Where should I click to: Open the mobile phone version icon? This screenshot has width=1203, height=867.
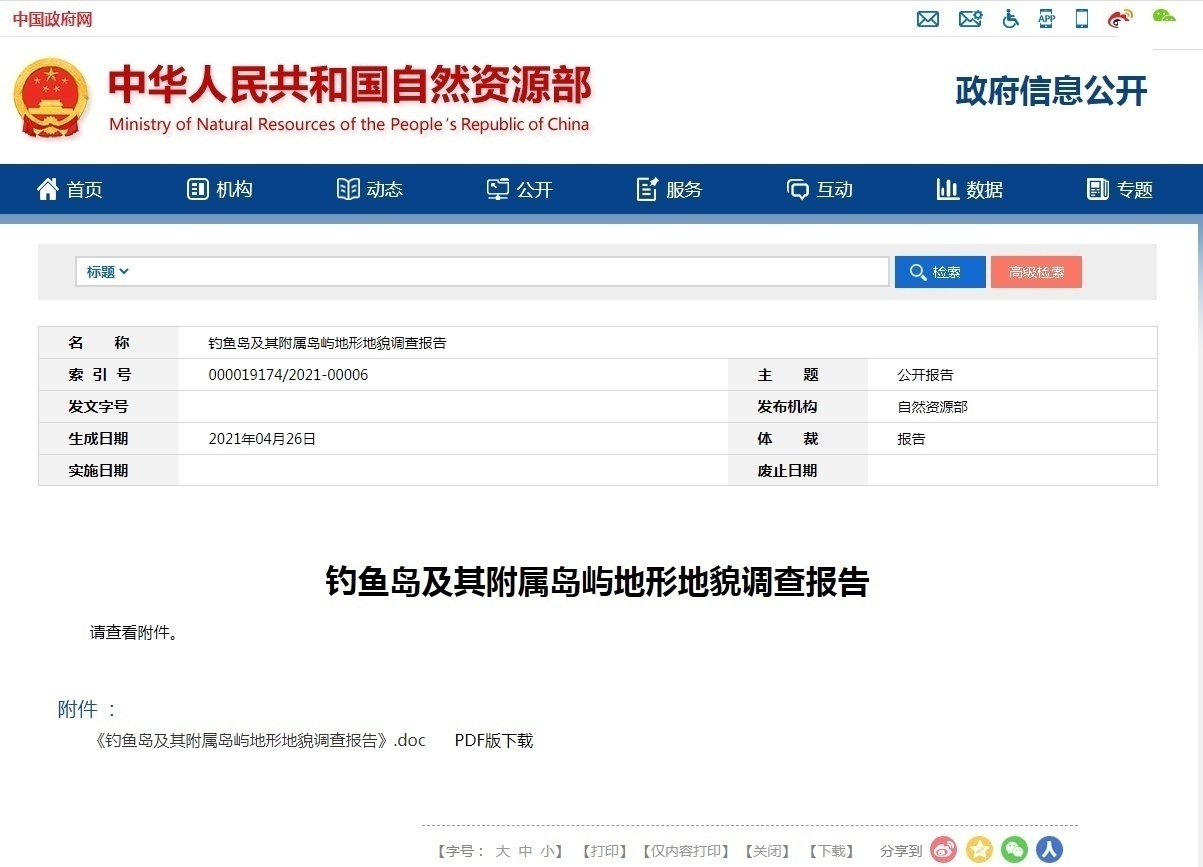(1082, 19)
